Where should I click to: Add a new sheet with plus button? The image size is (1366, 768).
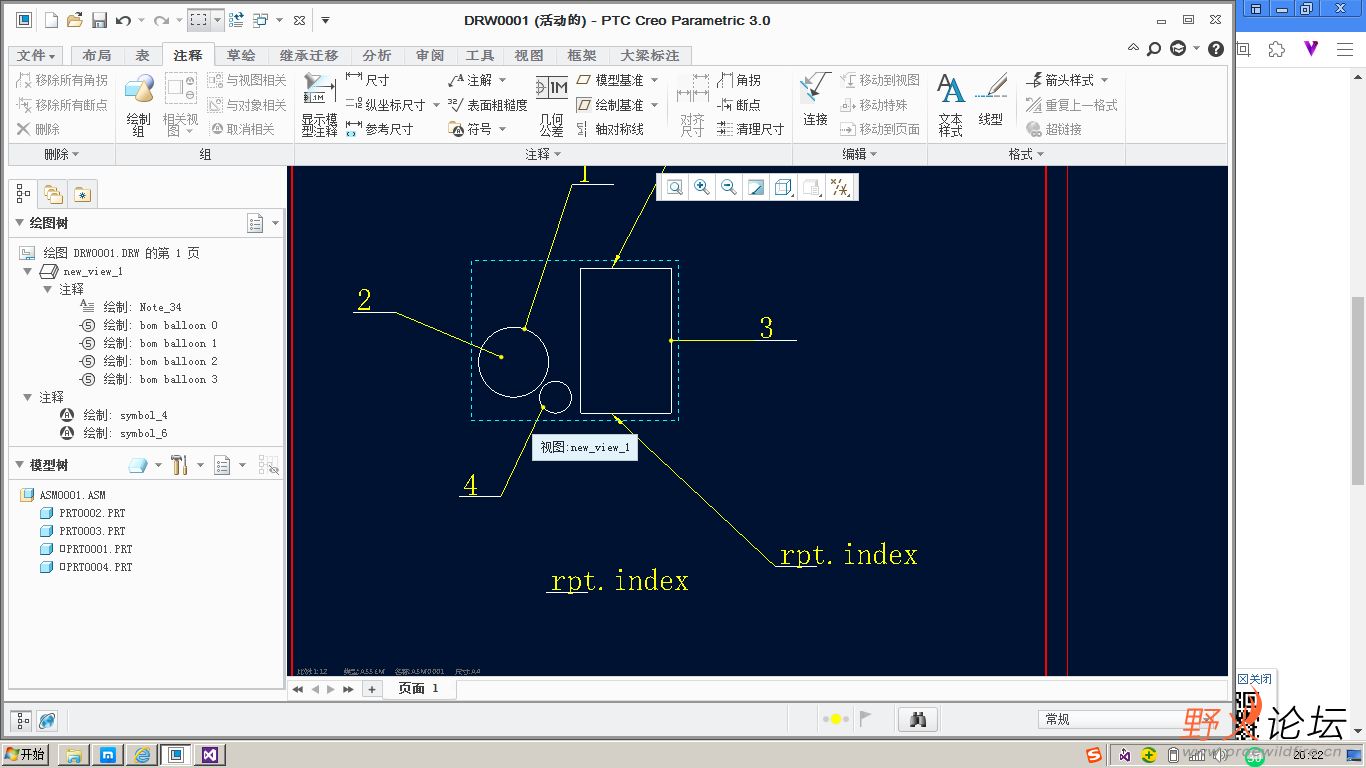pos(371,689)
